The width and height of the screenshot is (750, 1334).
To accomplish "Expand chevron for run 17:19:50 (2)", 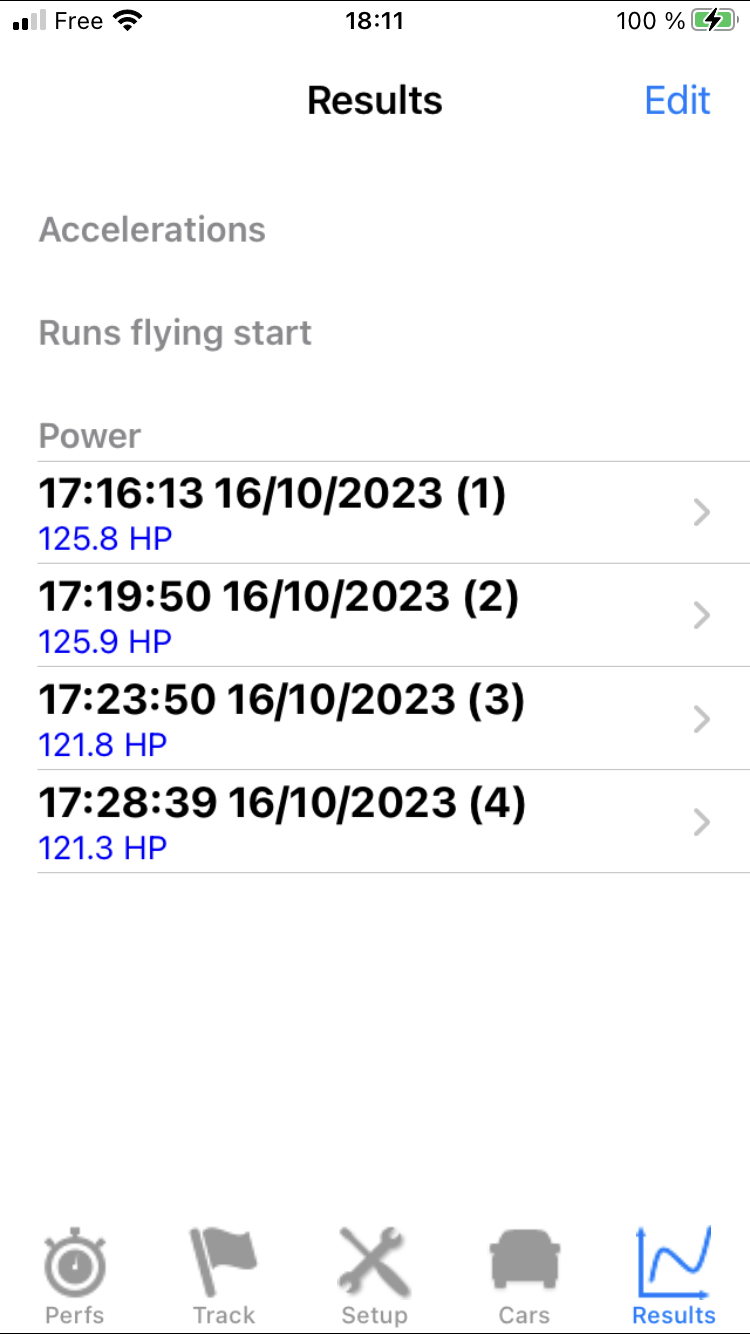I will [x=702, y=616].
